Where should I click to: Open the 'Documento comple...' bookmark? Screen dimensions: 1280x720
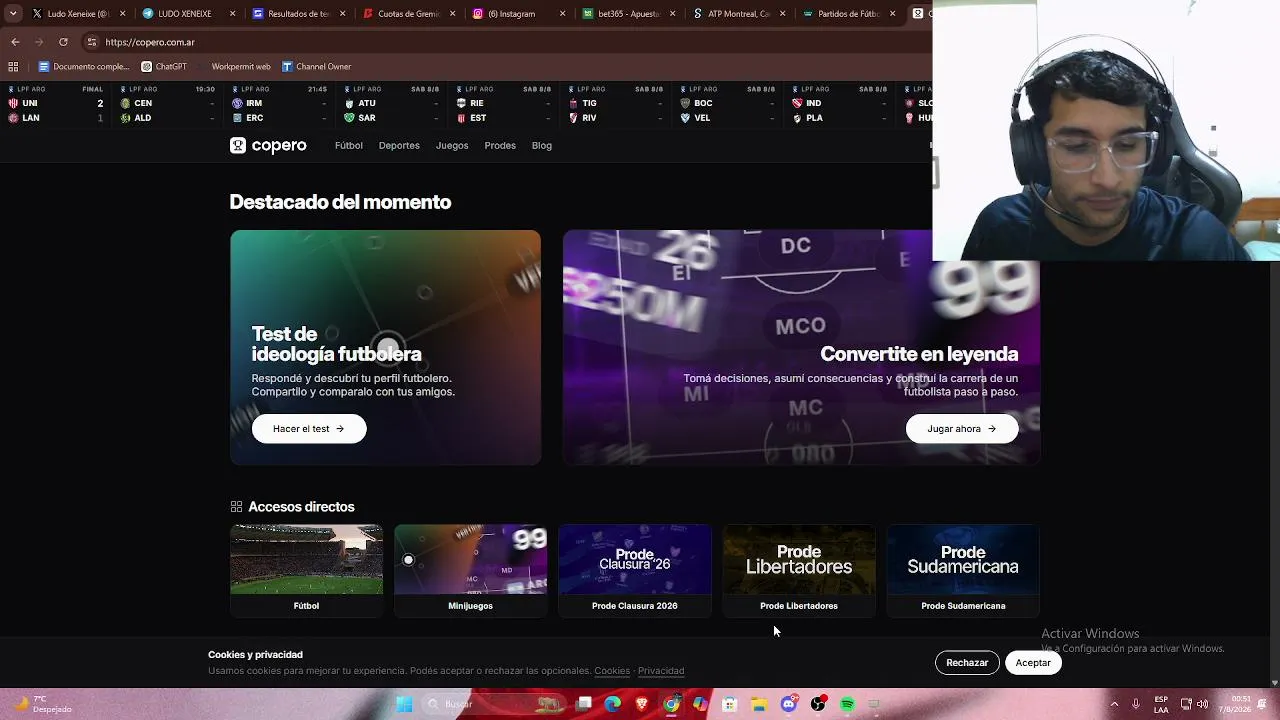(x=84, y=67)
